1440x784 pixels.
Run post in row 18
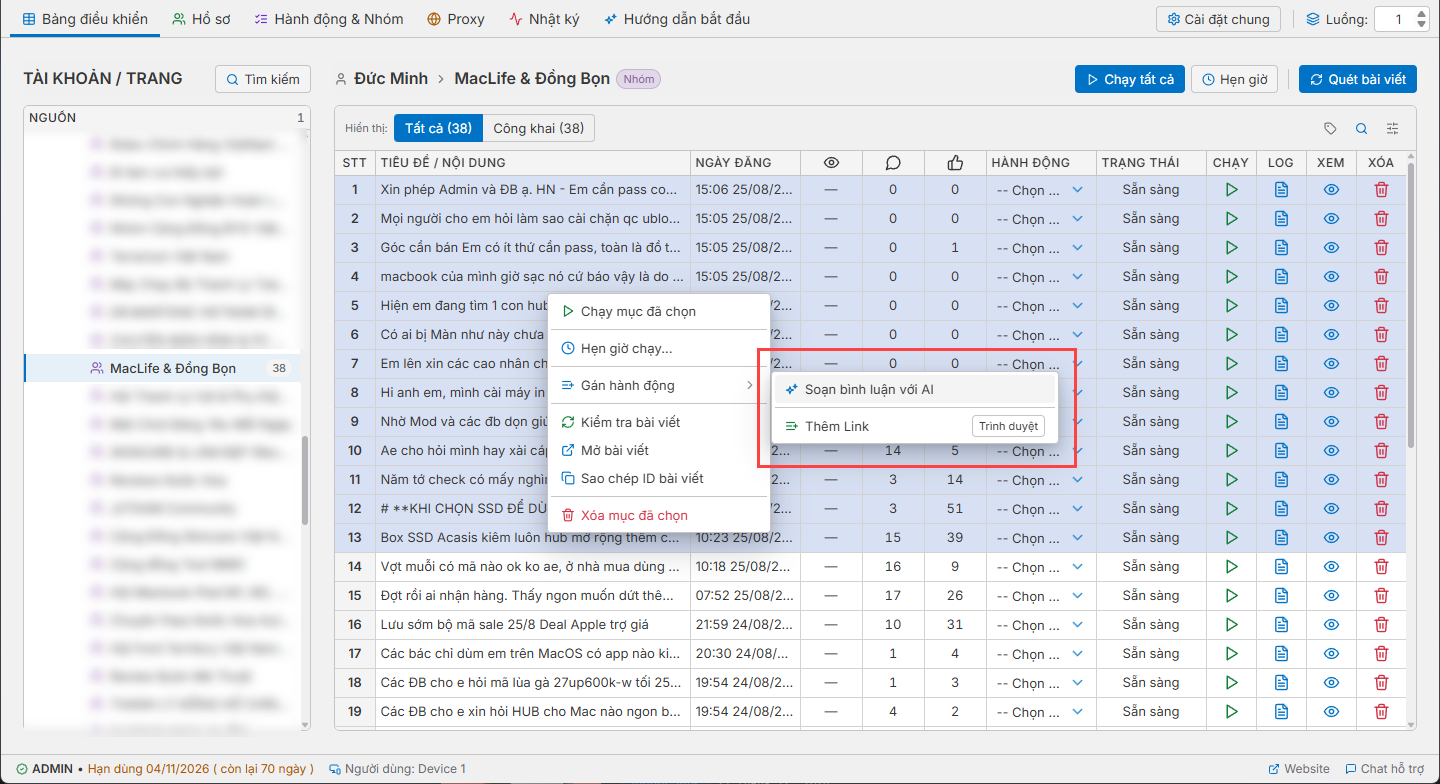(1231, 683)
